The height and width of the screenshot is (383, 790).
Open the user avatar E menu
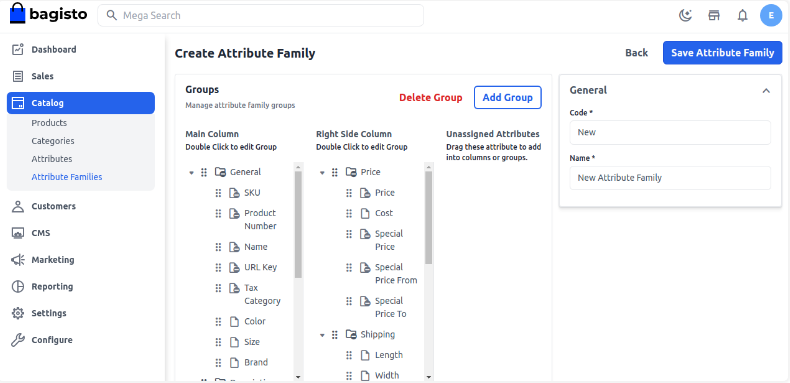pyautogui.click(x=771, y=16)
